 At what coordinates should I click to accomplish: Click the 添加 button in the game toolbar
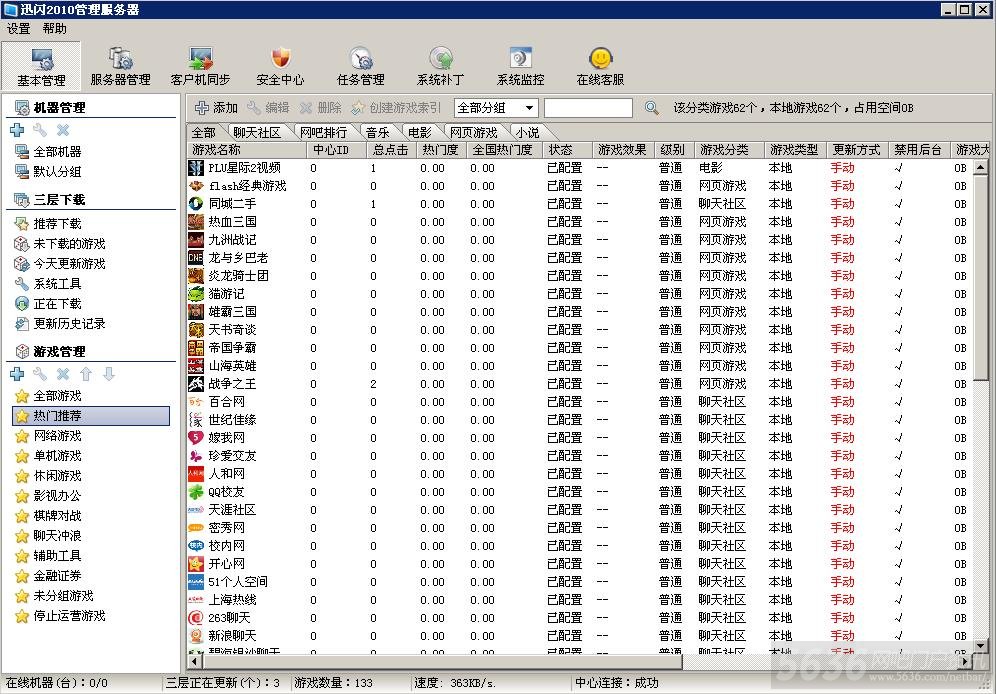216,108
